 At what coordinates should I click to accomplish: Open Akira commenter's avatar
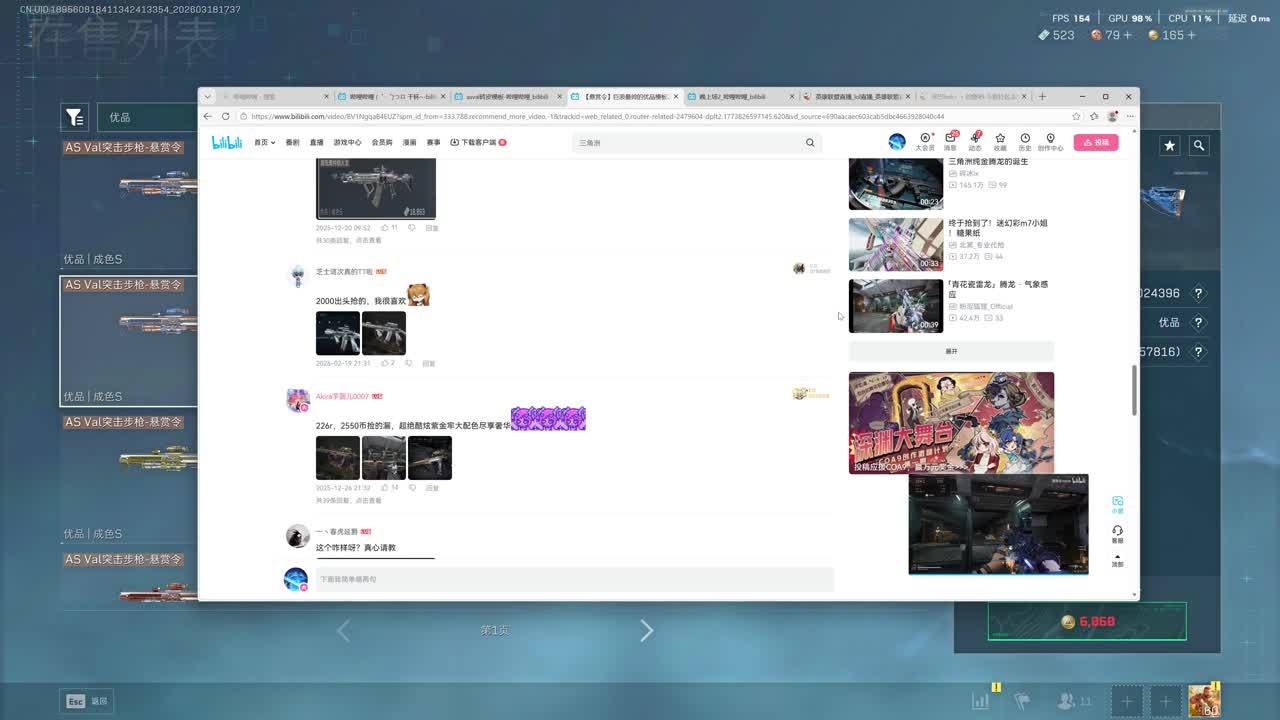coord(297,401)
